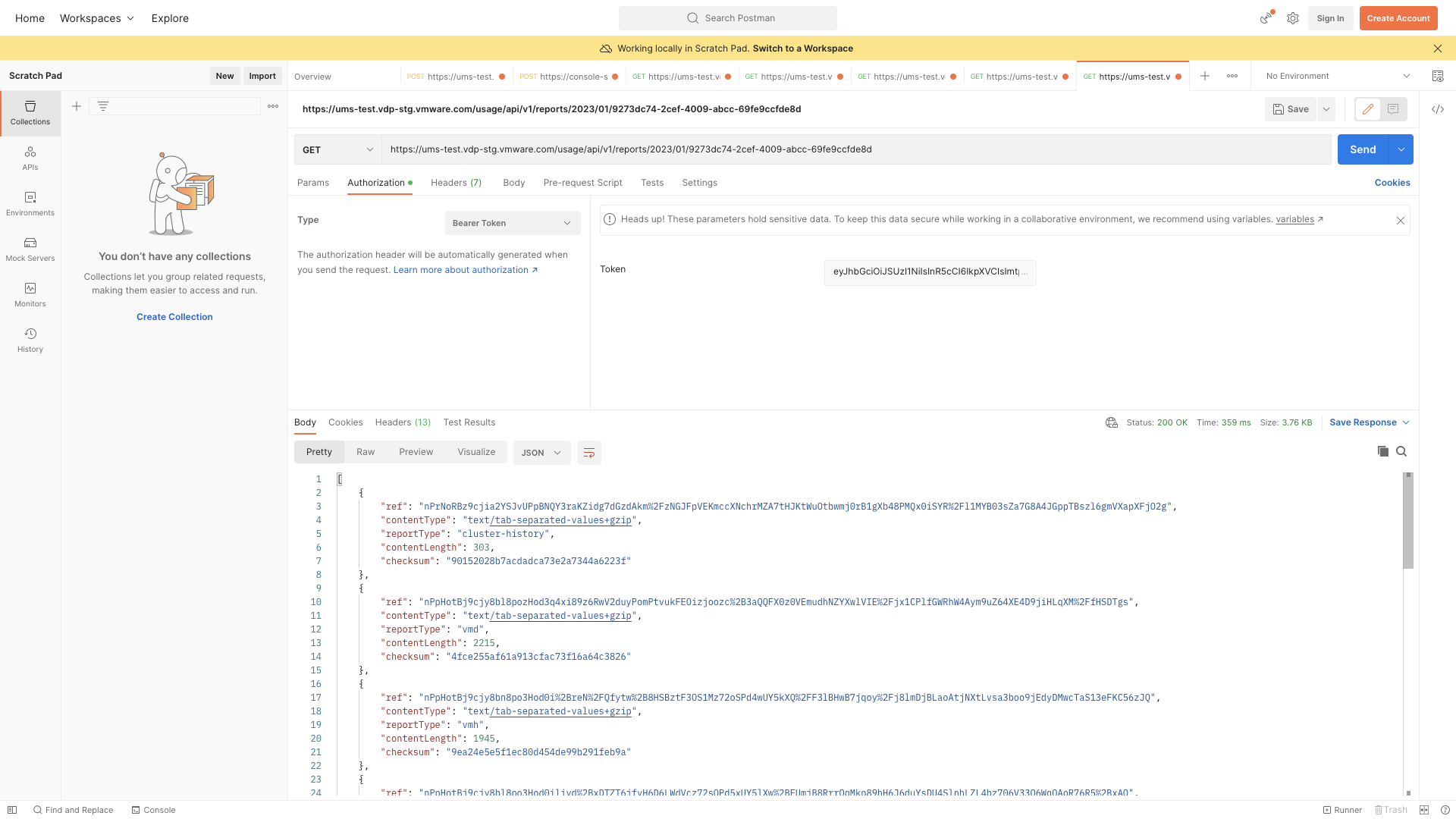This screenshot has width=1456, height=819.
Task: Switch to edit mode pencil icon
Action: [1368, 109]
